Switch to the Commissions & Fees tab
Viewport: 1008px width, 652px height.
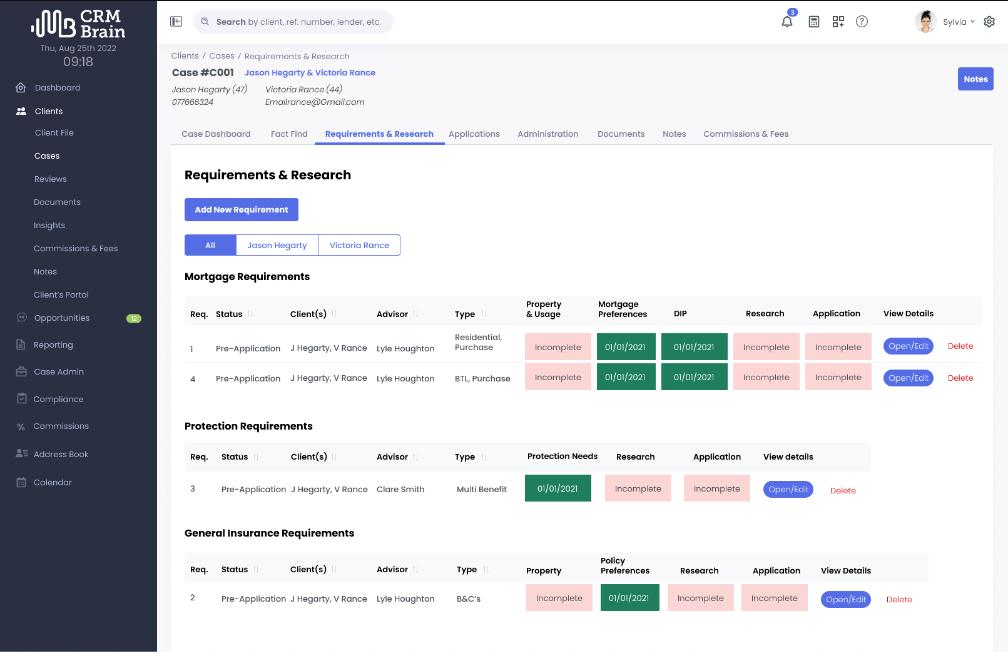click(x=746, y=134)
